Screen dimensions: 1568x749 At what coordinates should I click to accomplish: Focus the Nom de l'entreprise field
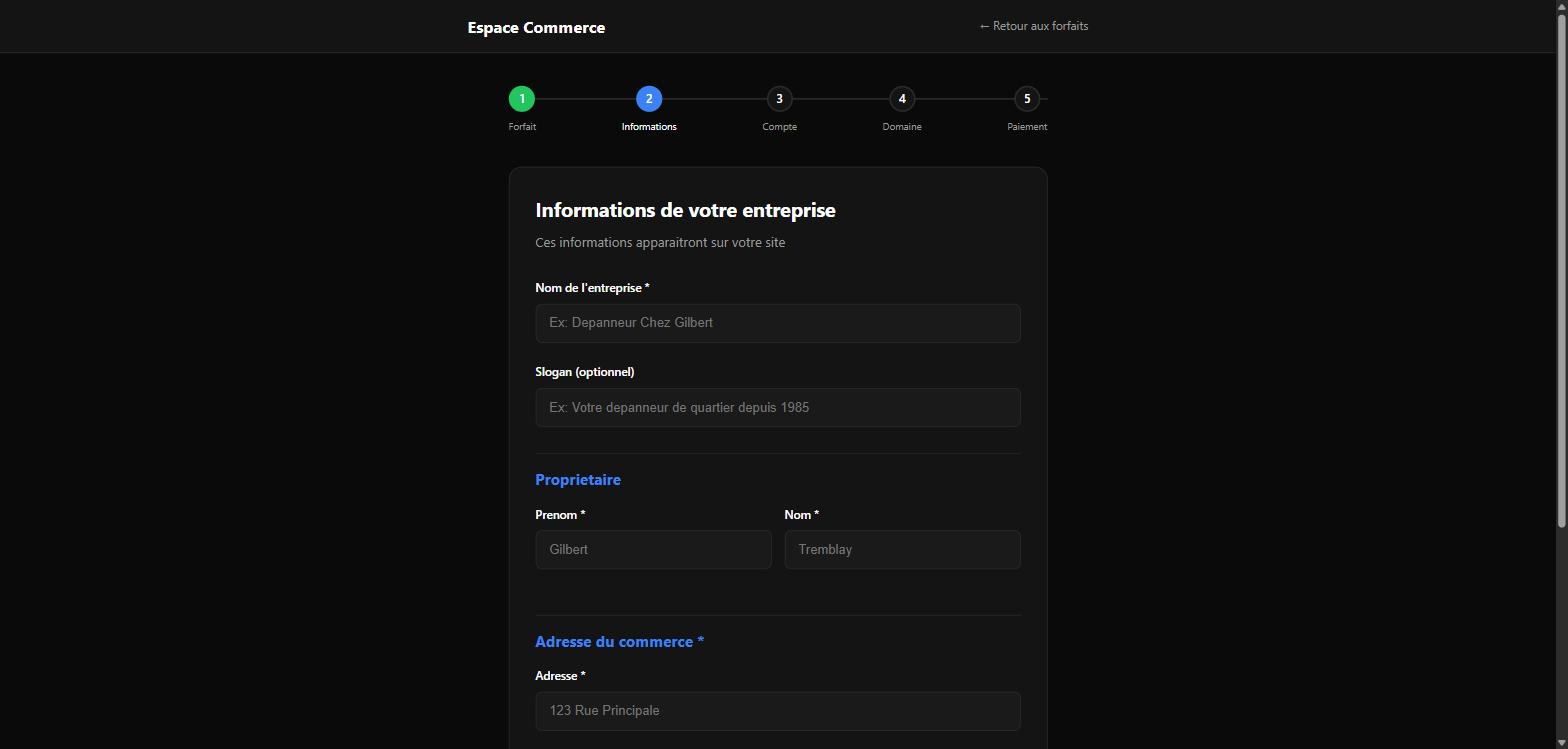[778, 323]
